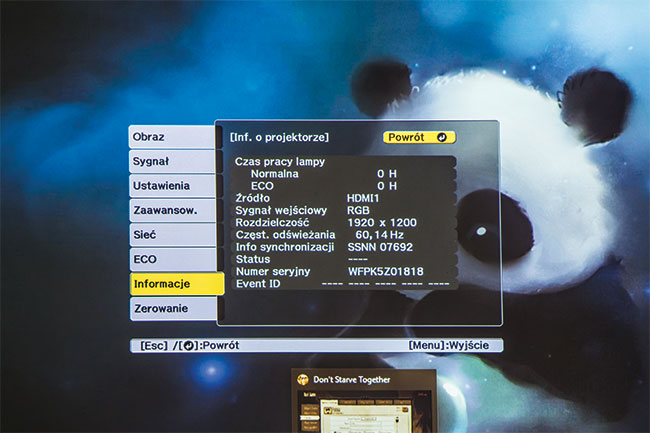Click the [Menu]:Wyjście hint
Image resolution: width=650 pixels, height=433 pixels.
(453, 346)
